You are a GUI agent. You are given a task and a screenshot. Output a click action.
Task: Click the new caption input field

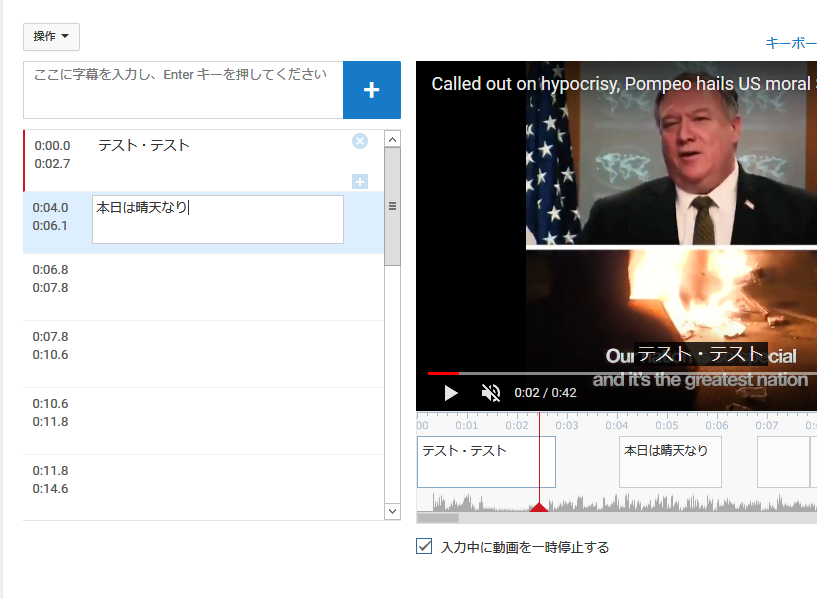[183, 90]
